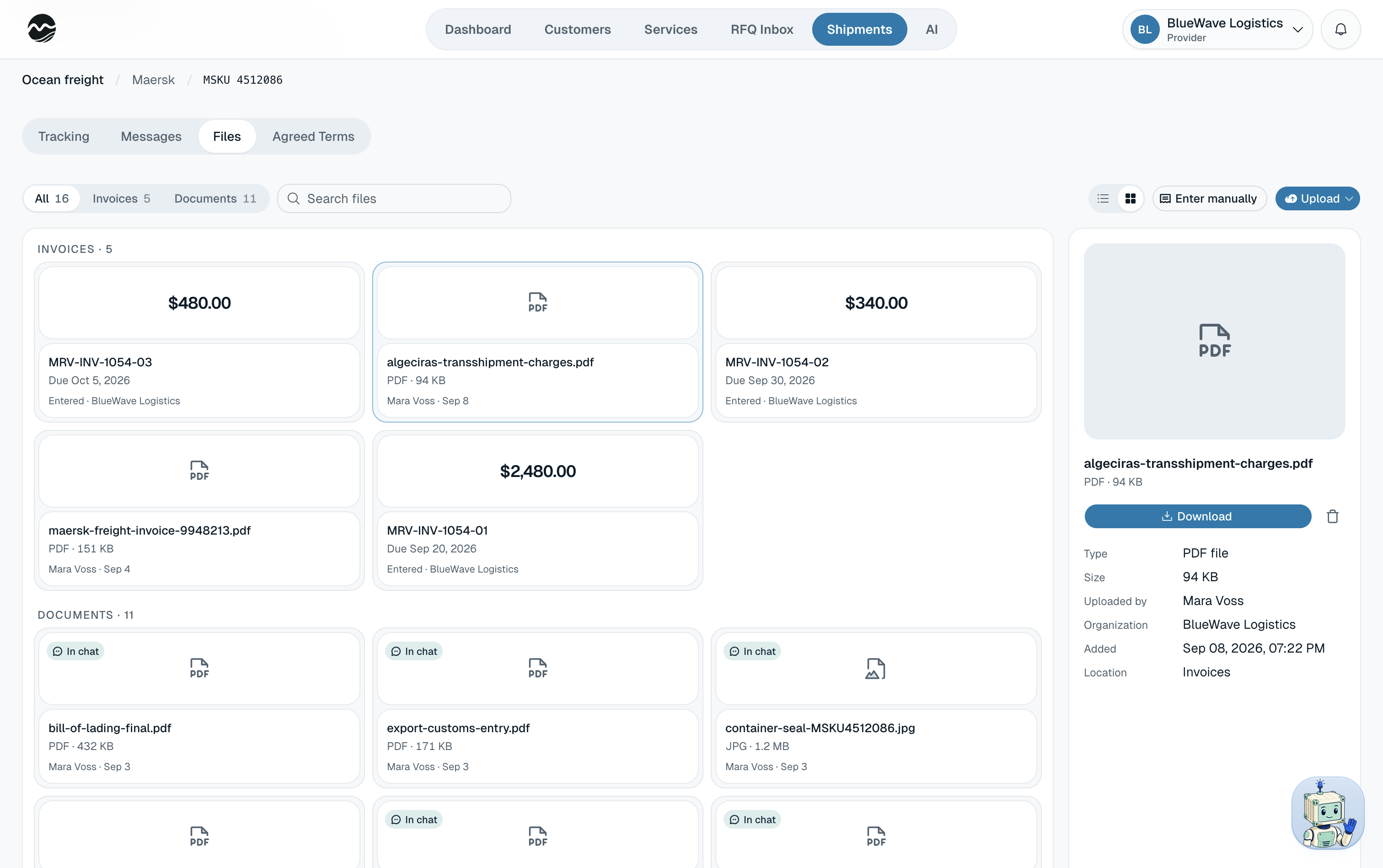Delete file with trash icon
This screenshot has height=868, width=1383.
(x=1333, y=516)
